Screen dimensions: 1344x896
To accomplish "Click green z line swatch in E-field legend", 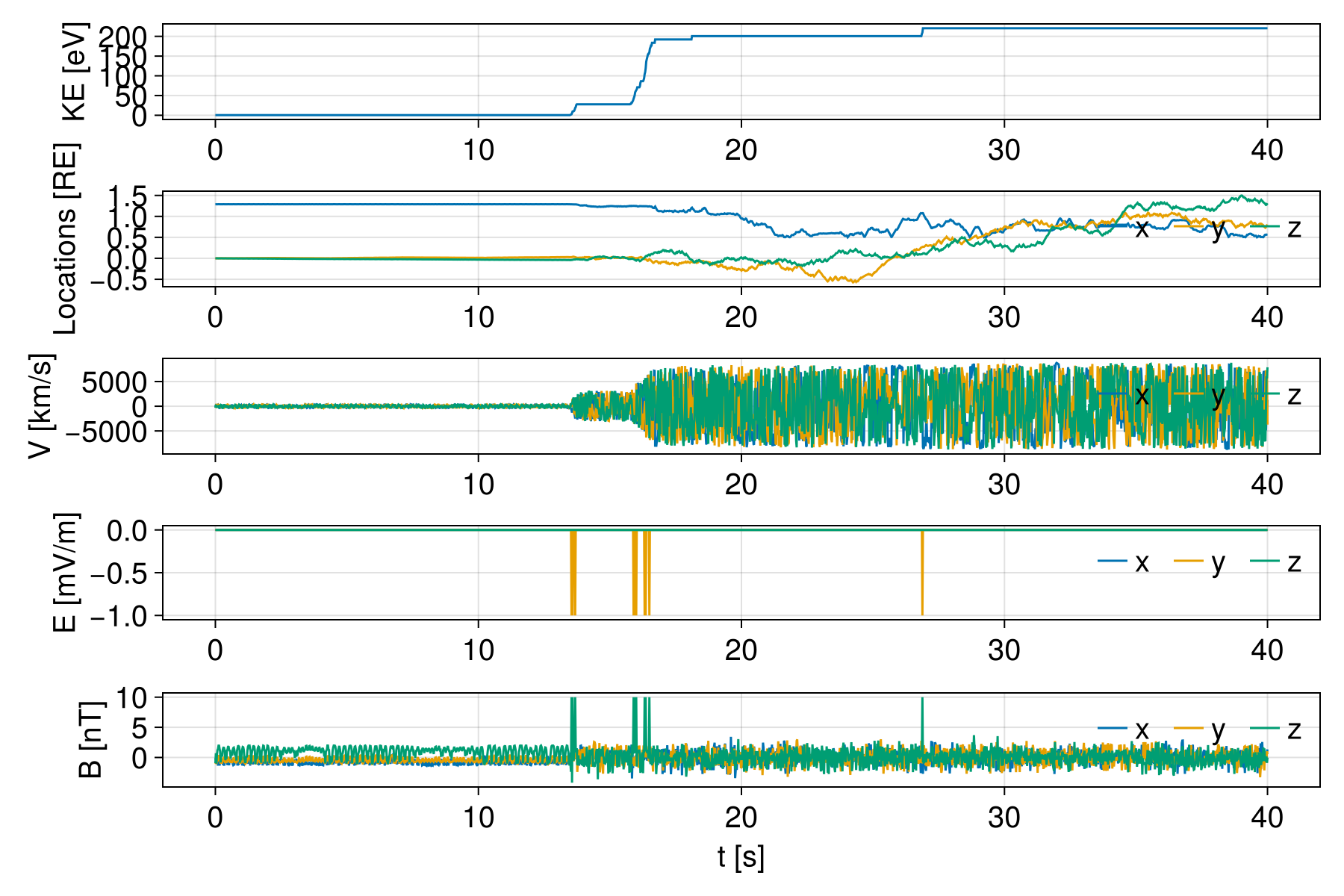I will (x=1265, y=561).
